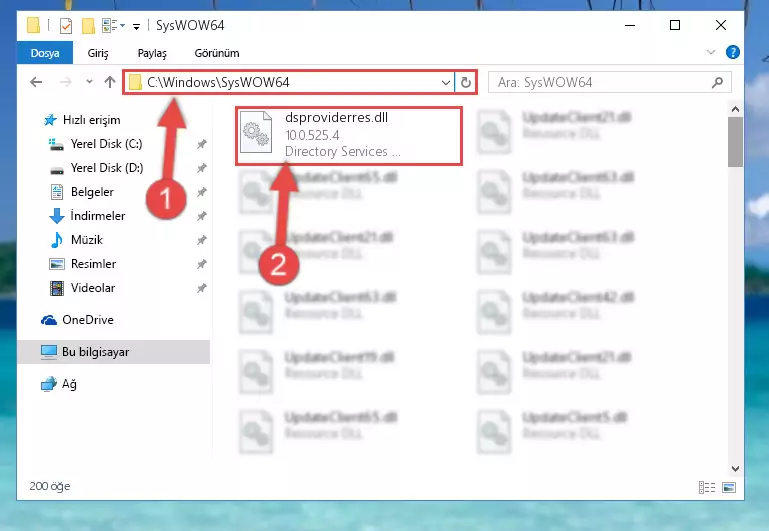Screen dimensions: 769x531
Task: Click the pin icon next to Resimler
Action: point(202,264)
